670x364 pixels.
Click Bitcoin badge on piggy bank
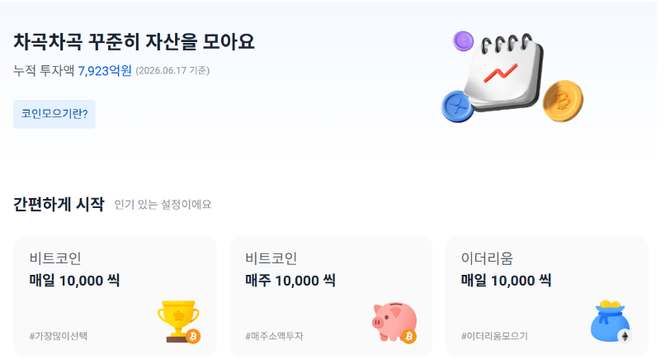click(x=409, y=337)
